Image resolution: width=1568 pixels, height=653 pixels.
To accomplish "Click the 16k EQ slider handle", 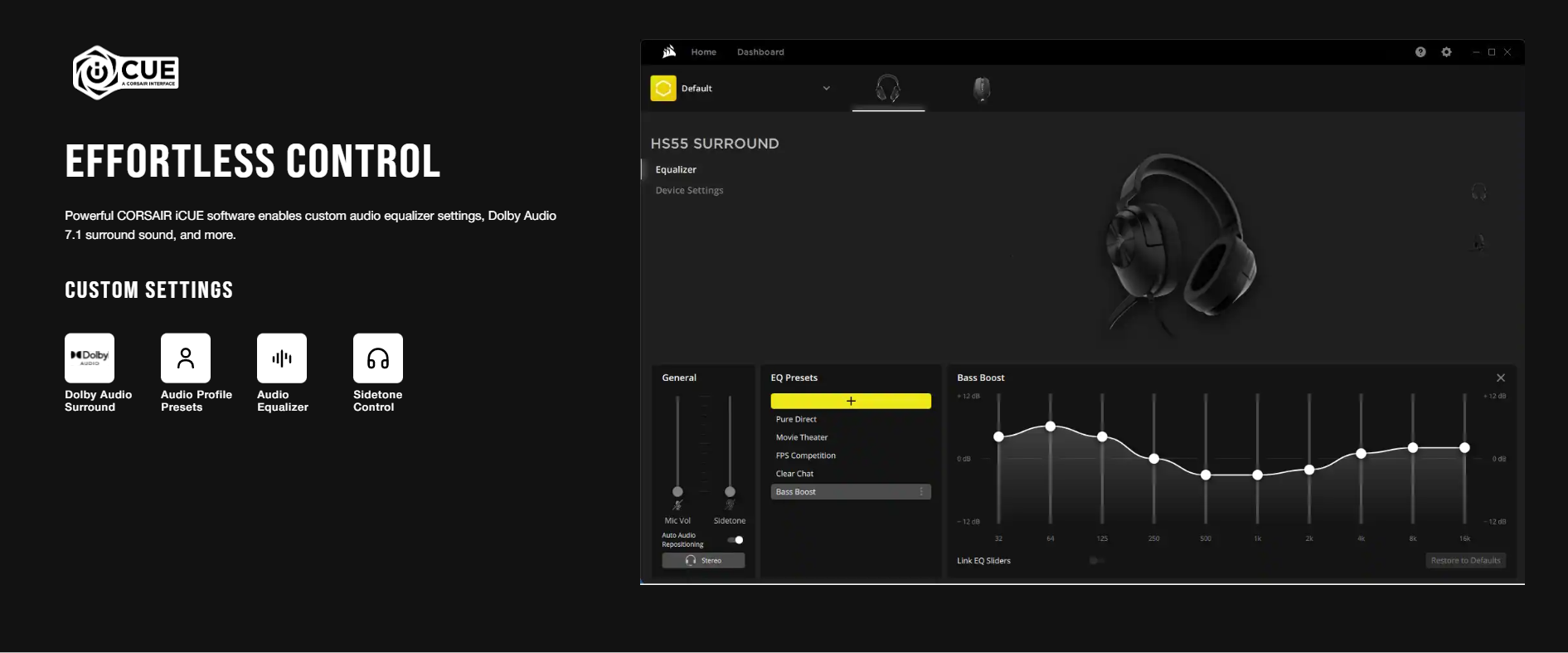I will (x=1464, y=447).
